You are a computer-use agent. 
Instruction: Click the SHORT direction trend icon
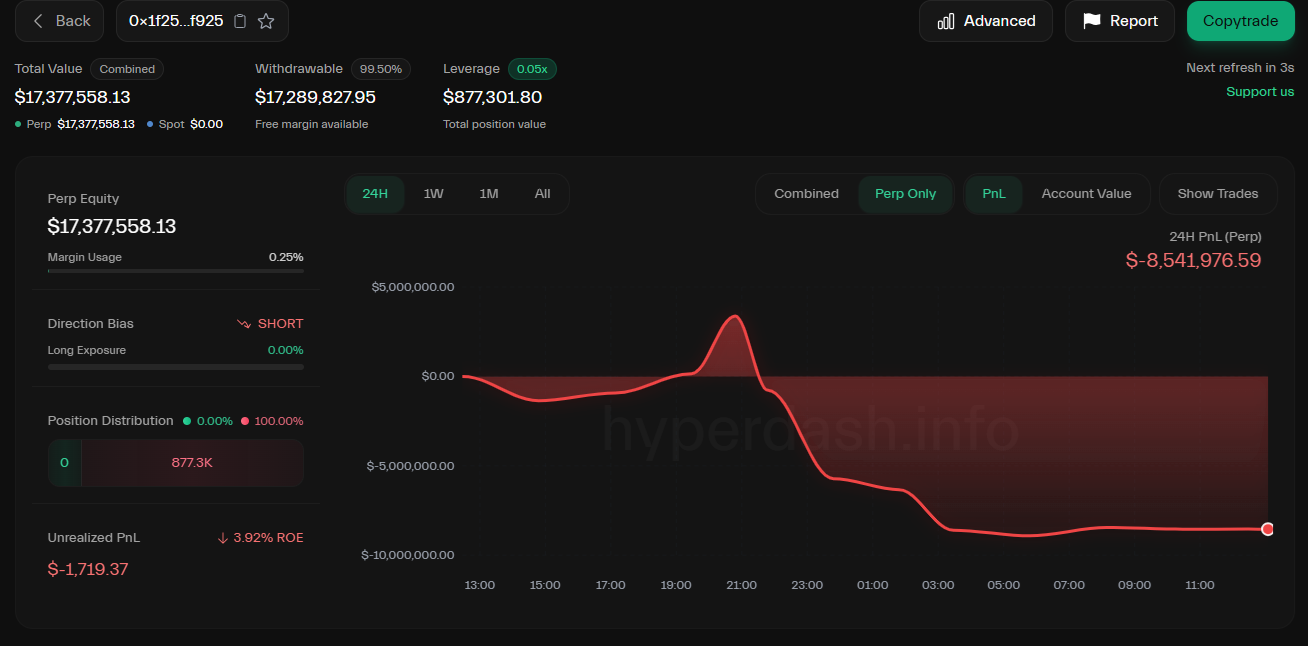243,324
